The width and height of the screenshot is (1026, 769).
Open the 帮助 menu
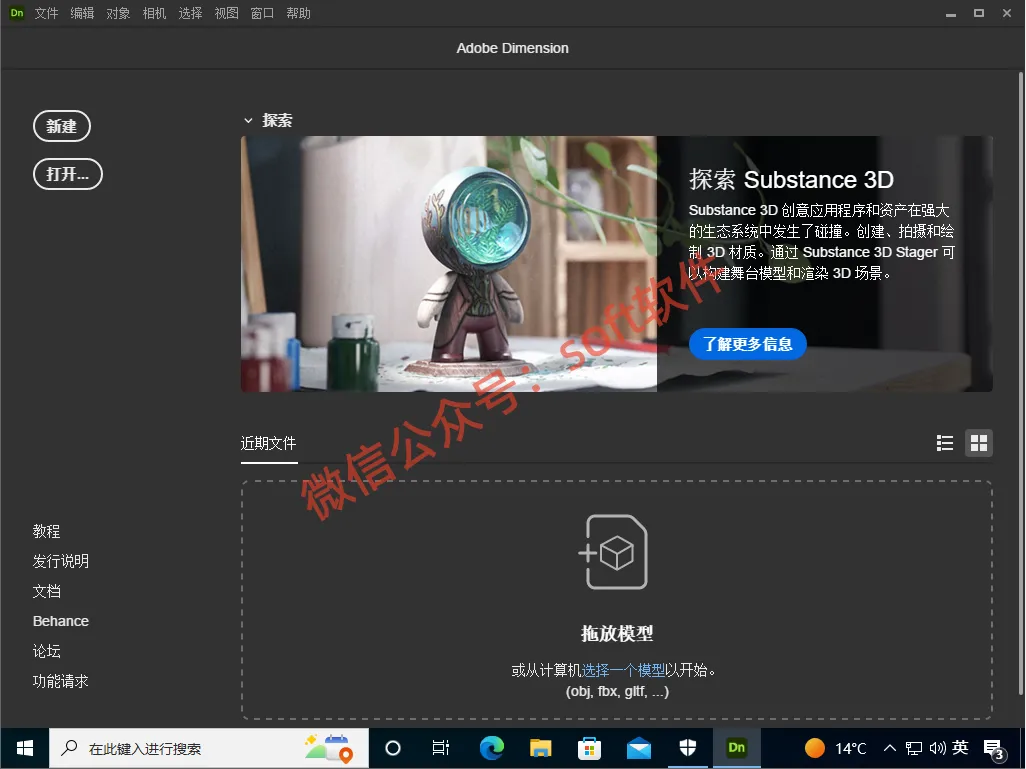pyautogui.click(x=298, y=13)
